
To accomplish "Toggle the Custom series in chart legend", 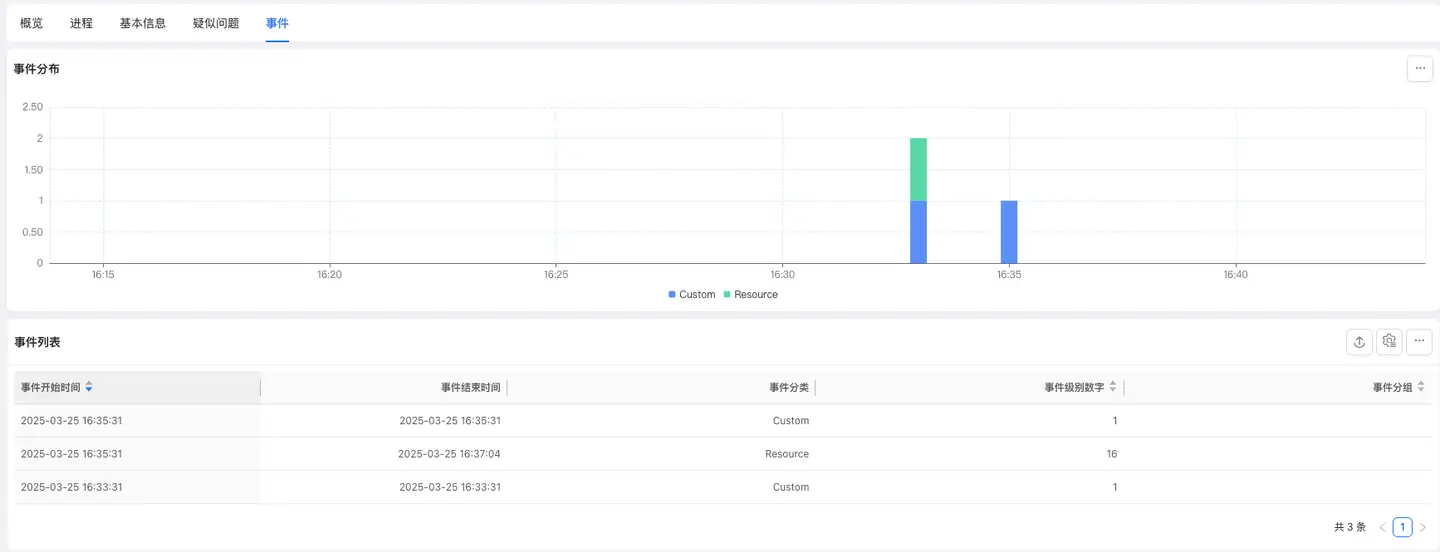I will click(x=690, y=295).
